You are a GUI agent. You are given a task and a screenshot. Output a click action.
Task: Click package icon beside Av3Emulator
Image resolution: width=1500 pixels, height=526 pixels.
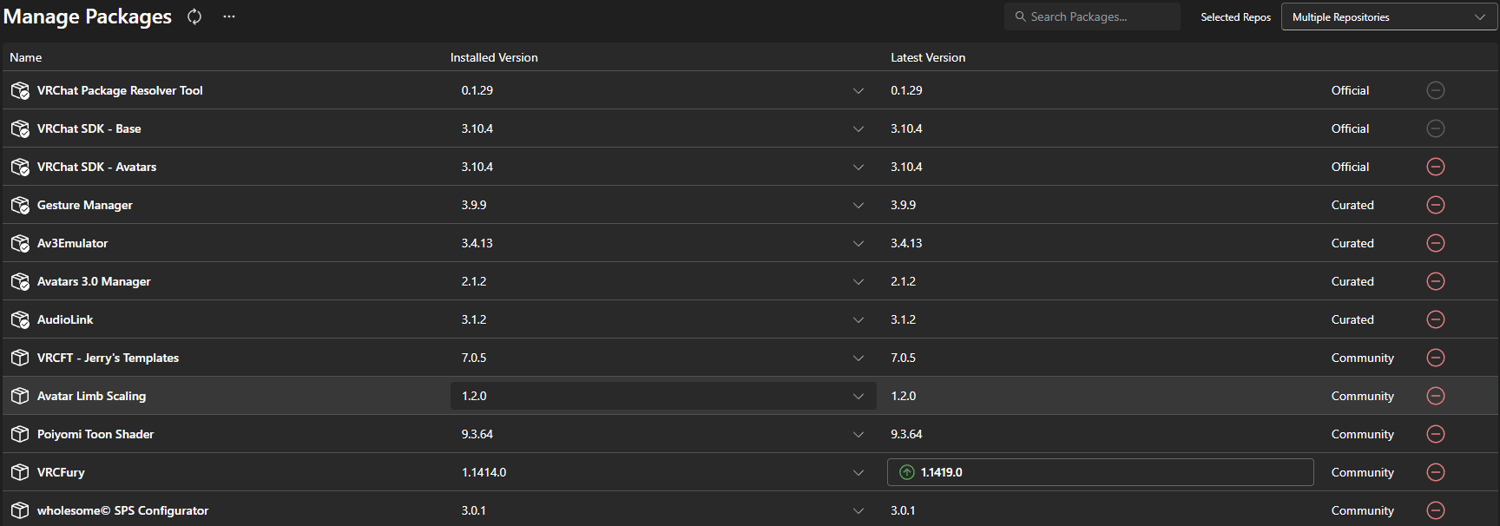(20, 243)
